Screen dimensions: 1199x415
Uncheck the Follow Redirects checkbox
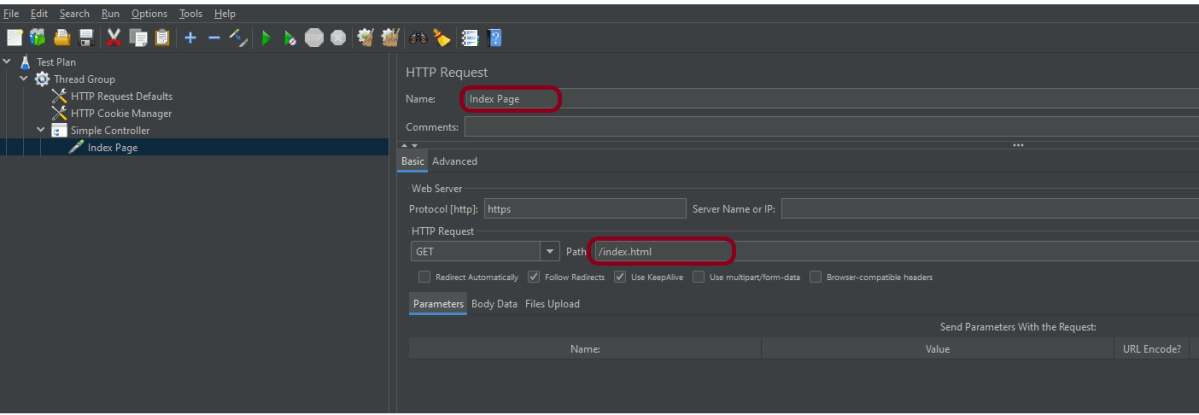click(x=534, y=277)
